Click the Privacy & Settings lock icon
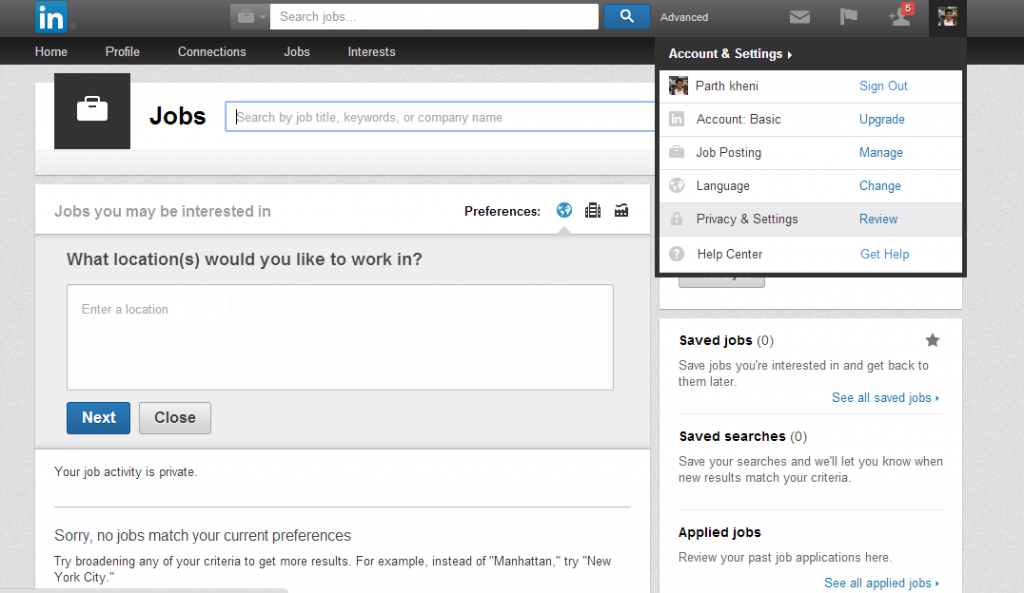1024x593 pixels. pyautogui.click(x=677, y=219)
